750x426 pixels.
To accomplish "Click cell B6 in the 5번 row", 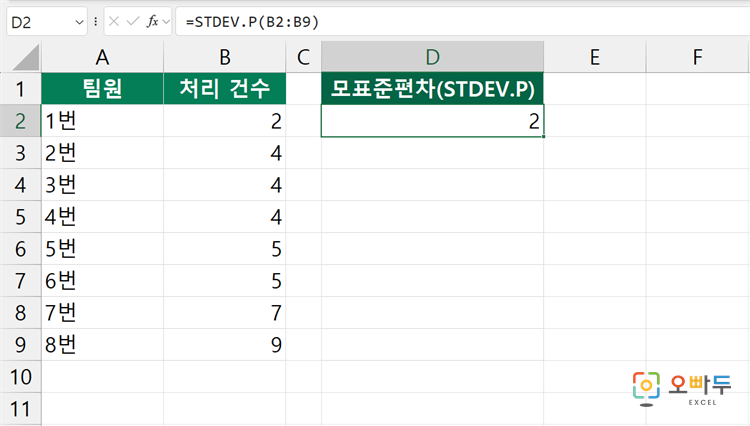I will click(225, 249).
